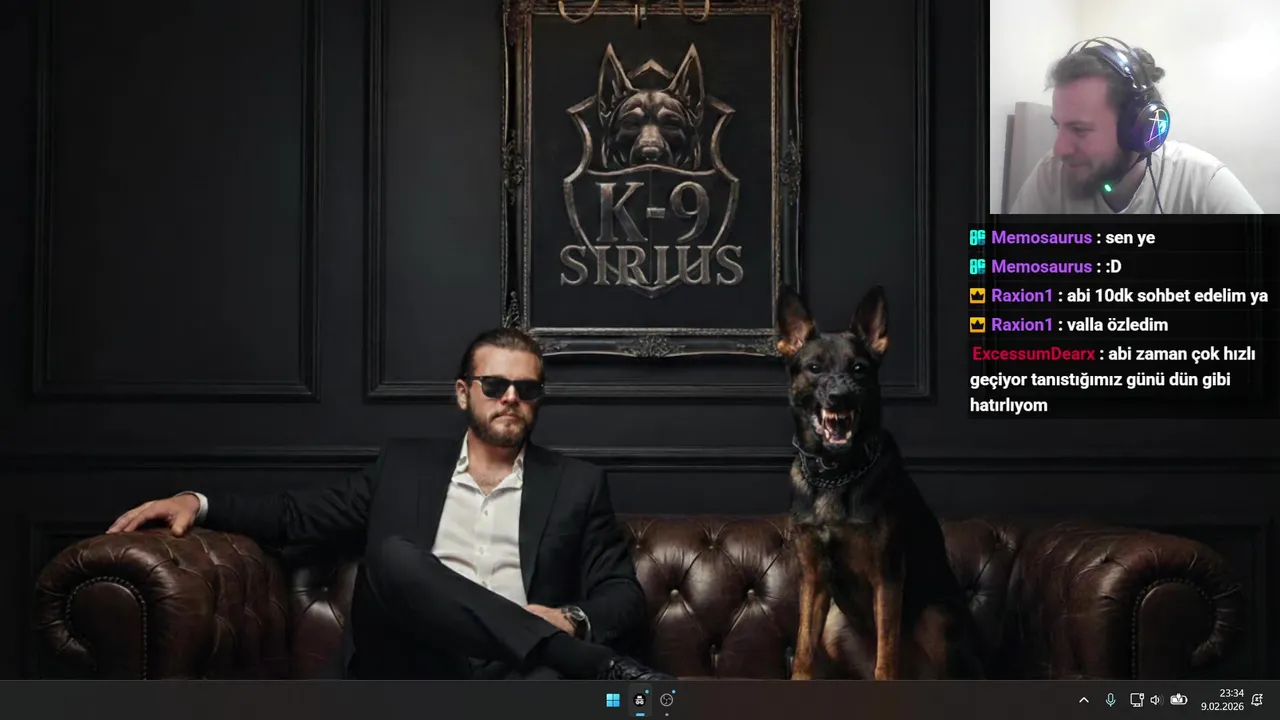Open the Windows Start menu
The width and height of the screenshot is (1280, 720).
click(613, 700)
